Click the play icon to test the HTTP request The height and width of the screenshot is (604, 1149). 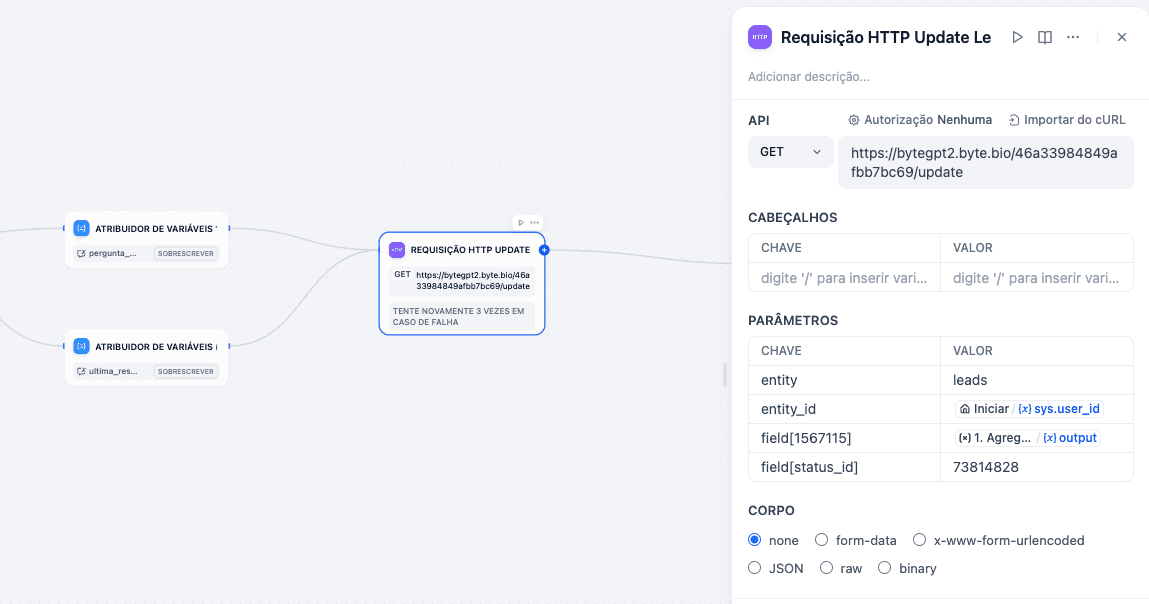1017,36
